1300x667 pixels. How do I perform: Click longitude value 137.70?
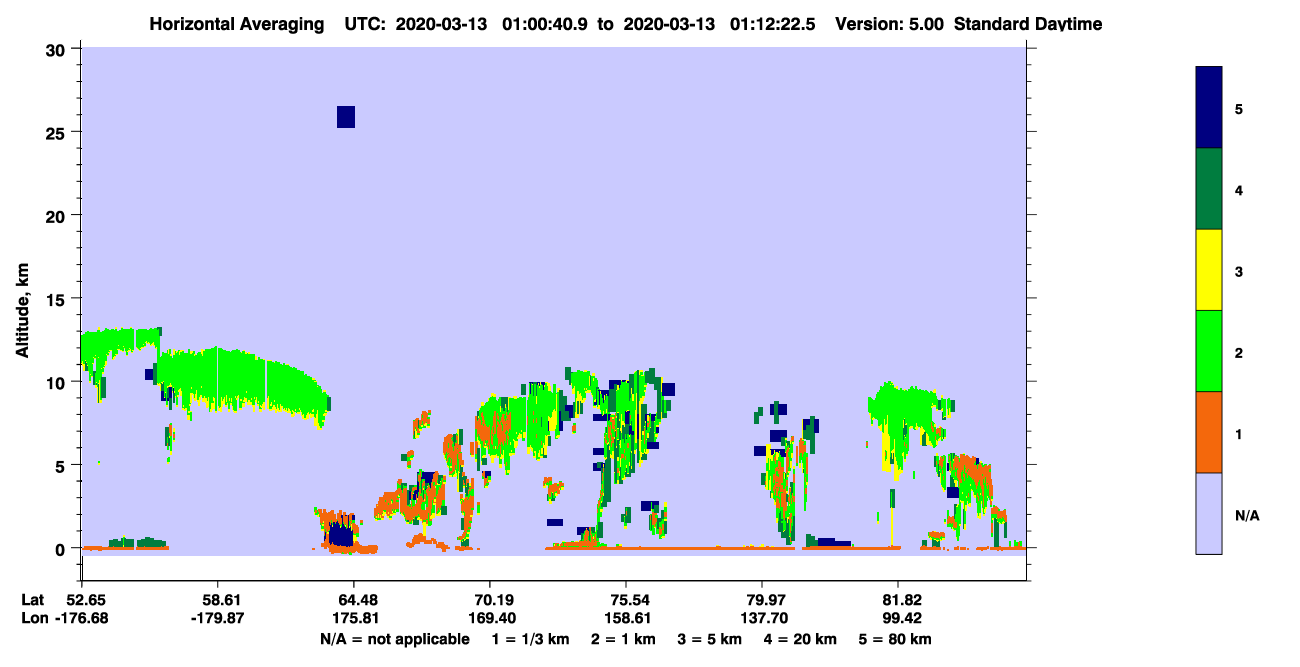tap(762, 619)
